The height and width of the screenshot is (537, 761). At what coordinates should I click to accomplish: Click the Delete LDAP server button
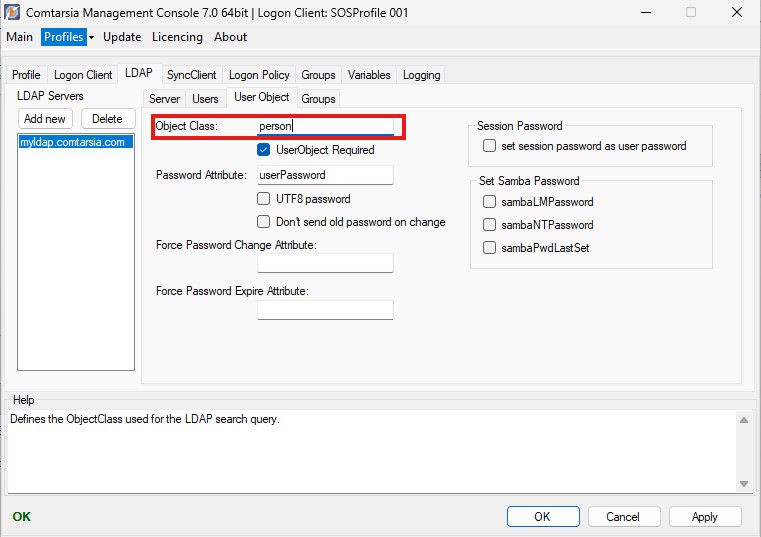(107, 119)
